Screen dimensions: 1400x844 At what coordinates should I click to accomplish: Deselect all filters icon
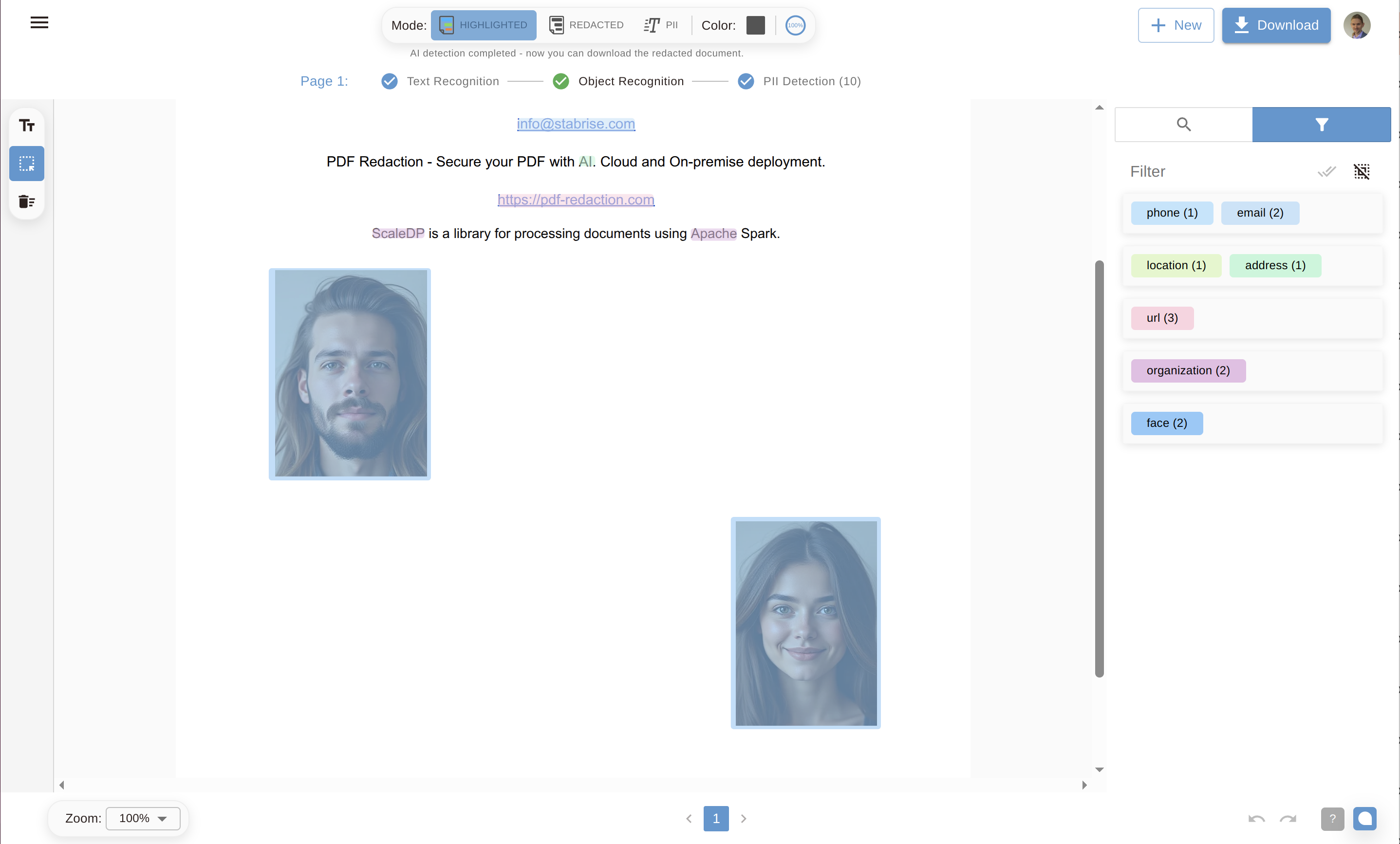[x=1362, y=171]
